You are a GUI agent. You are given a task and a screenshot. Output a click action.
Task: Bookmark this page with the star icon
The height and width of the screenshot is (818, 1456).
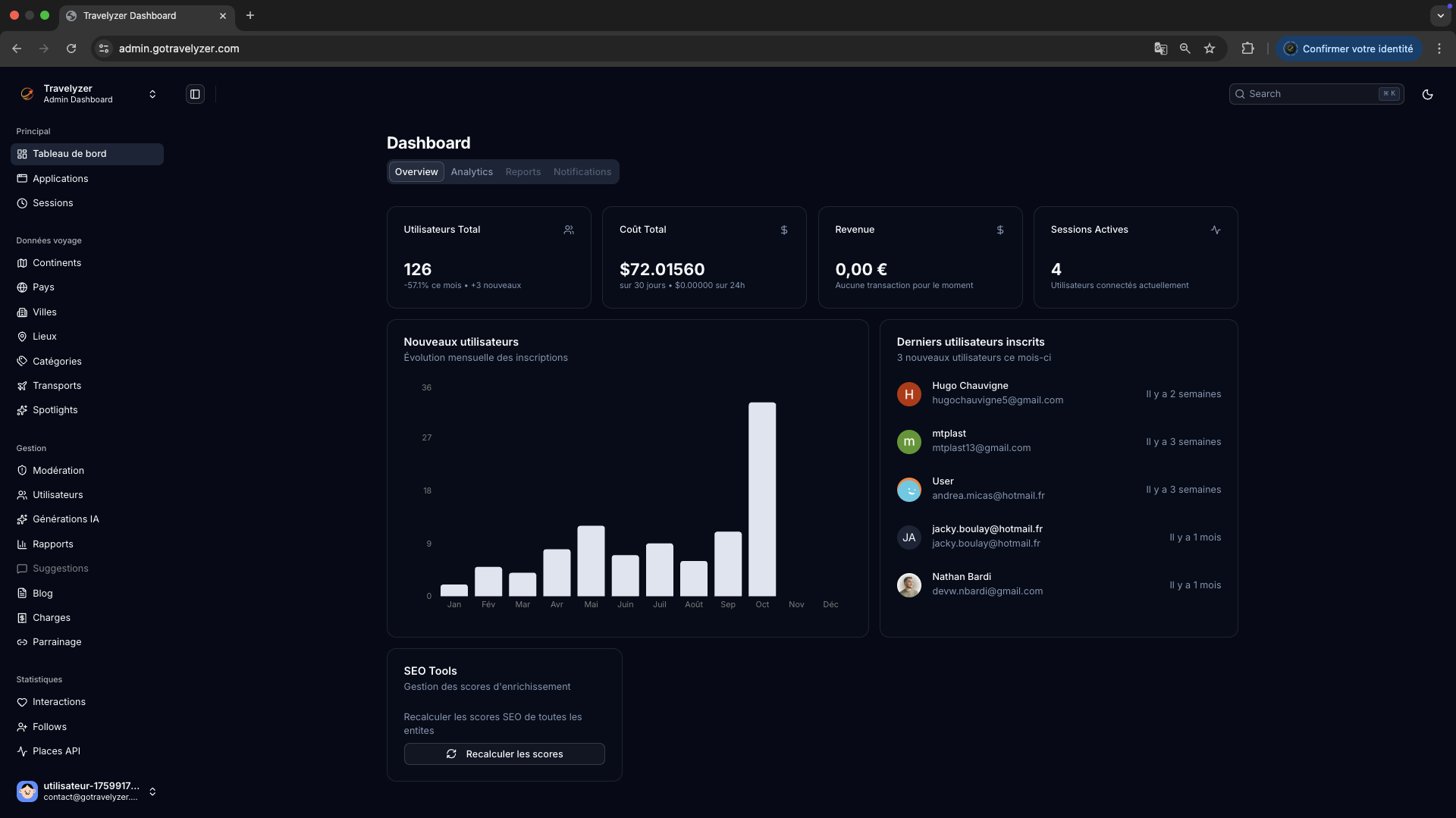point(1210,49)
